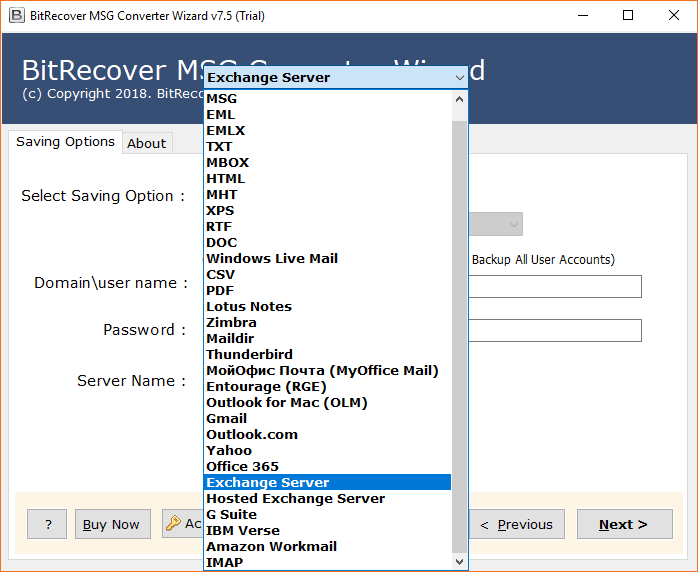Pick Amazon Workmail from the list

(327, 547)
